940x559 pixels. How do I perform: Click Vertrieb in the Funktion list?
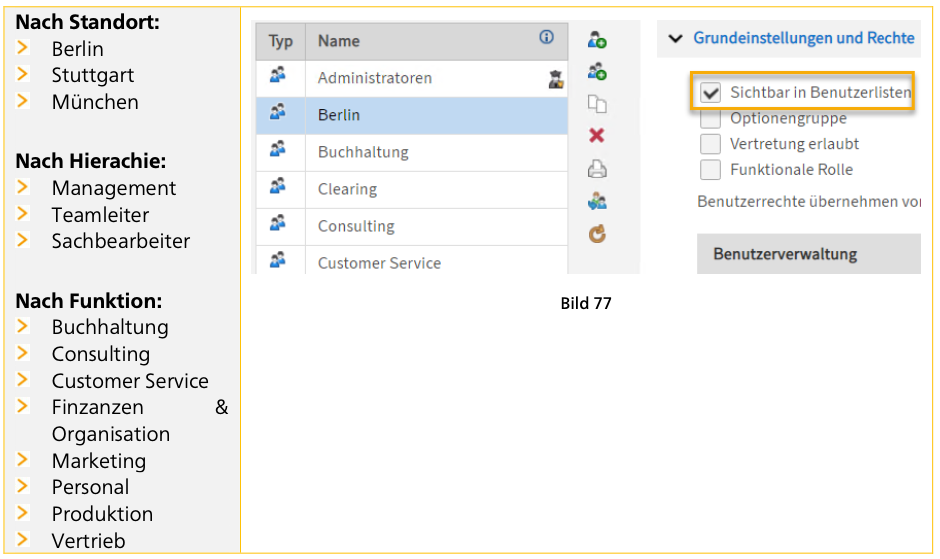pos(88,541)
